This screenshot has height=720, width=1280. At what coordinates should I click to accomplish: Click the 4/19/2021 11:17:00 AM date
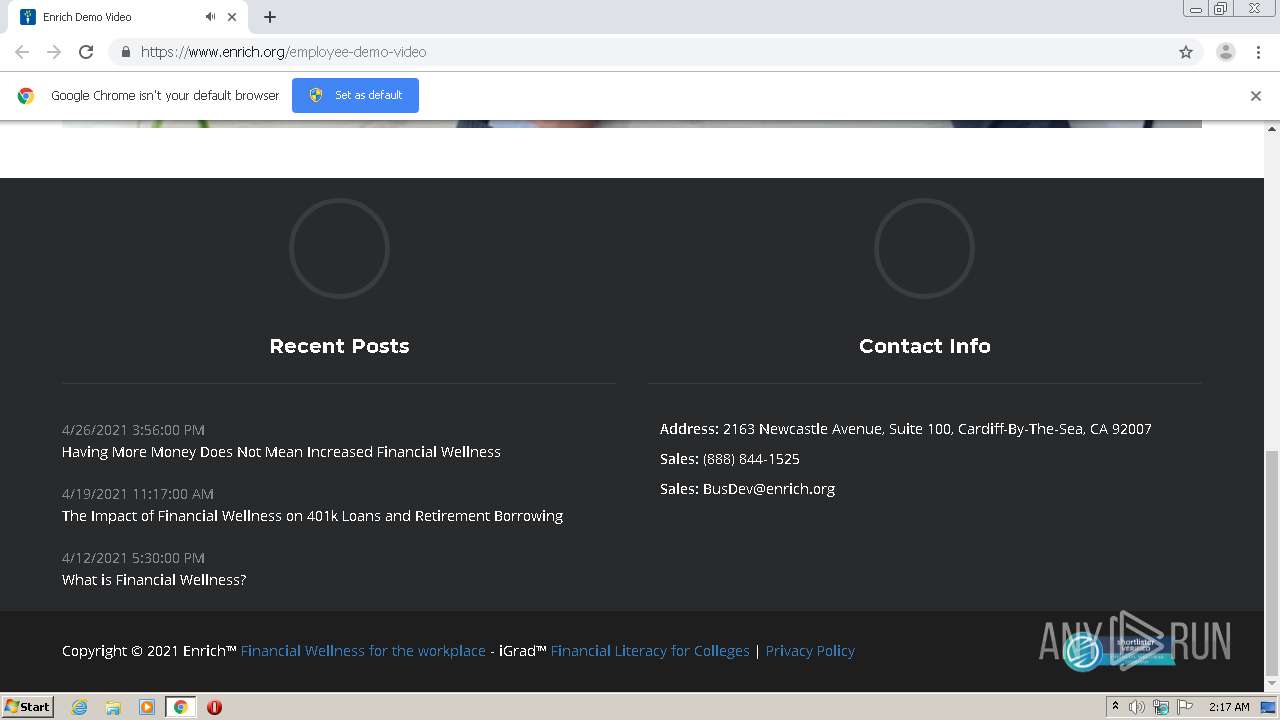click(138, 494)
